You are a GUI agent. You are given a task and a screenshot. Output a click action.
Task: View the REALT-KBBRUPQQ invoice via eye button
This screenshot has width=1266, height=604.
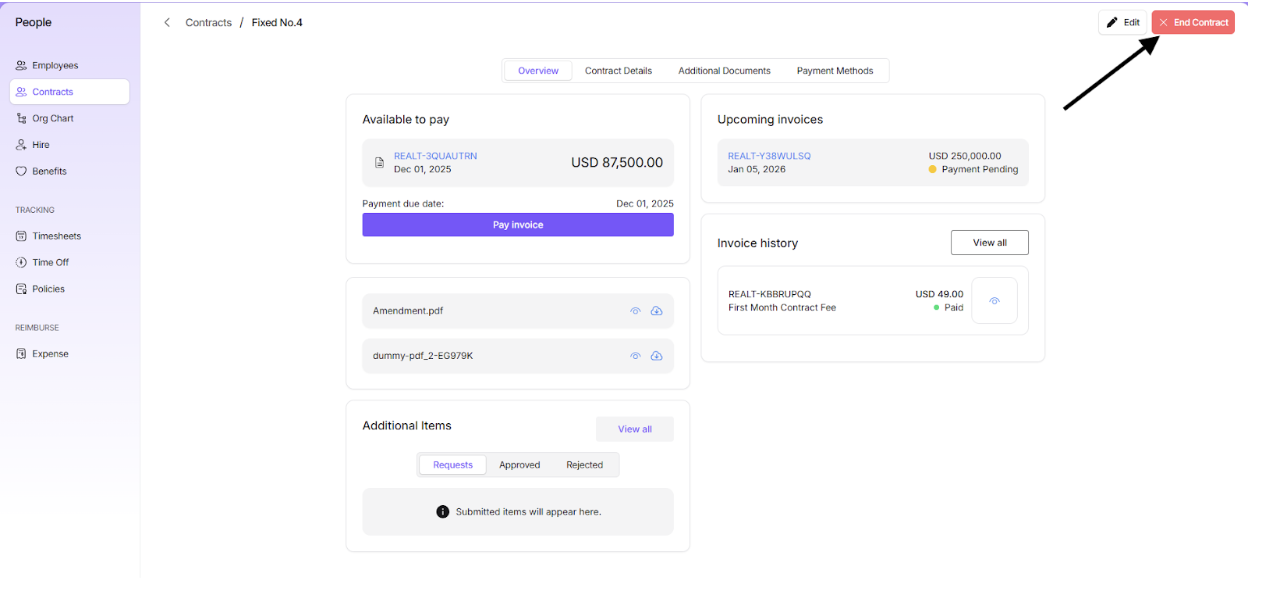[x=994, y=301]
